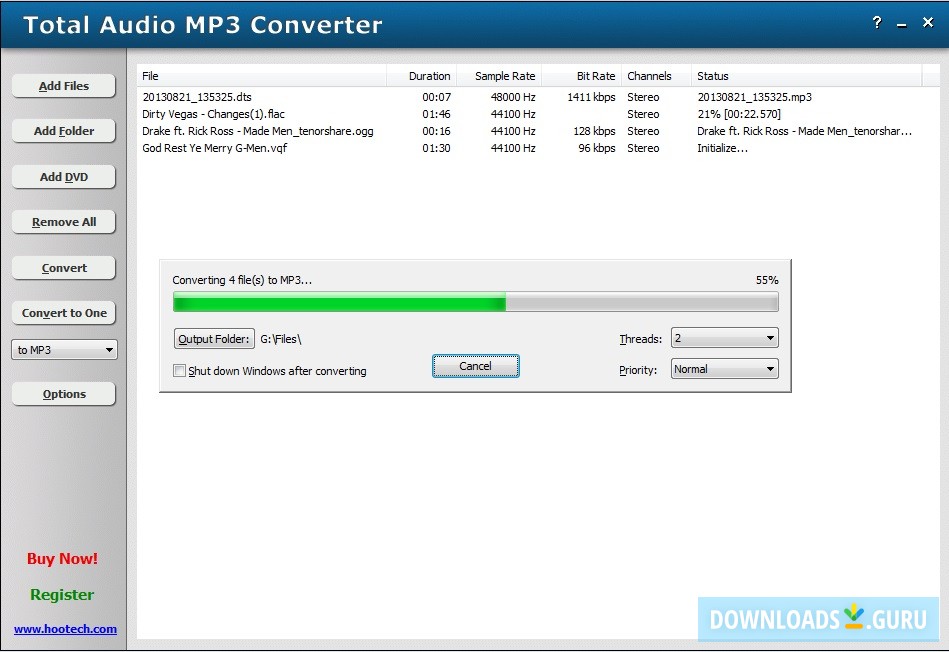Expand the Threads dropdown
Screen dimensions: 949x652
click(x=724, y=338)
